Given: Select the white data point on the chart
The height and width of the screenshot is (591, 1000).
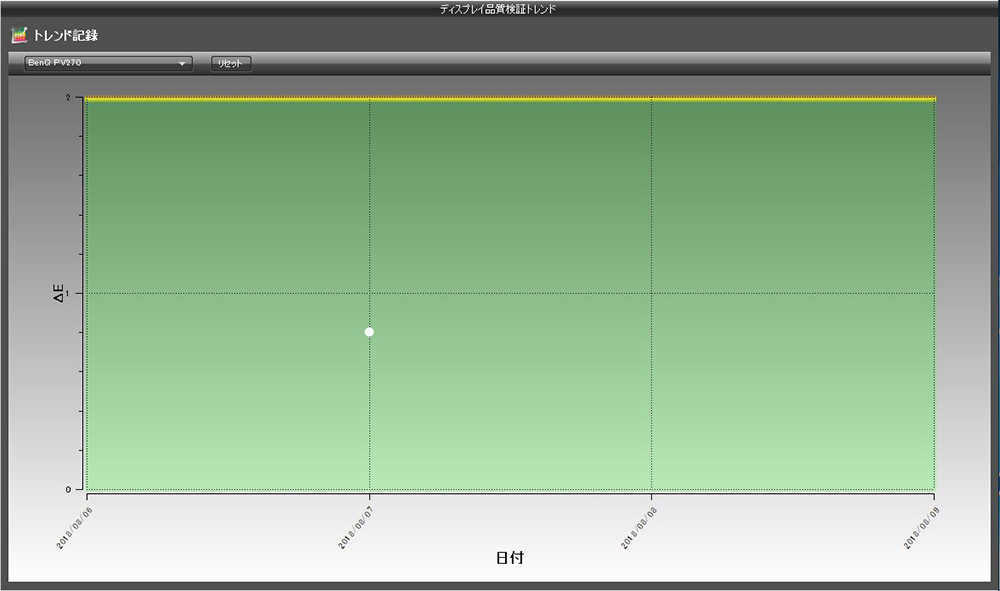Looking at the screenshot, I should tap(369, 332).
